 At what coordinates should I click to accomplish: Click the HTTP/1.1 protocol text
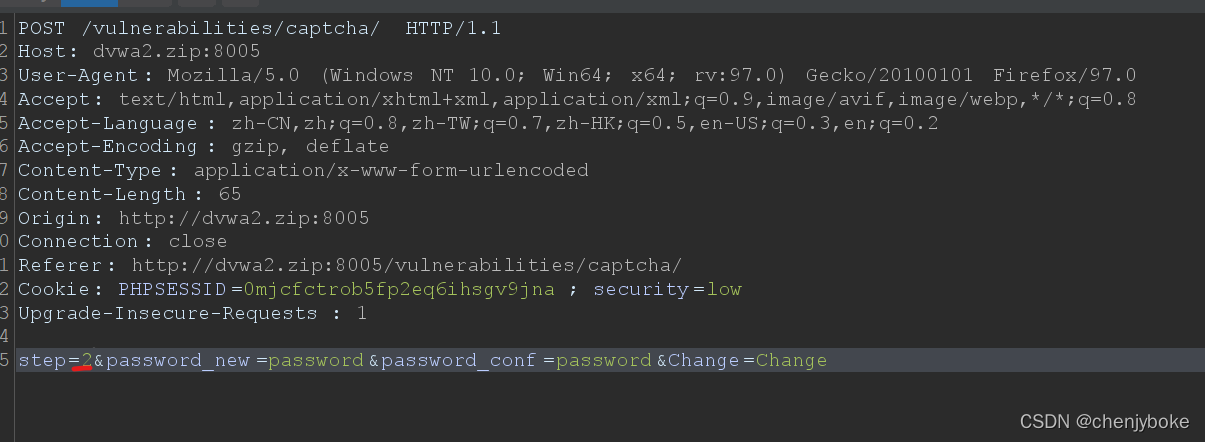click(x=453, y=29)
